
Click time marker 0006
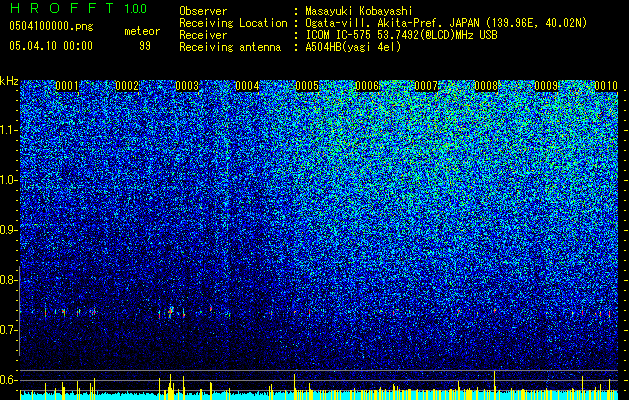pyautogui.click(x=367, y=86)
